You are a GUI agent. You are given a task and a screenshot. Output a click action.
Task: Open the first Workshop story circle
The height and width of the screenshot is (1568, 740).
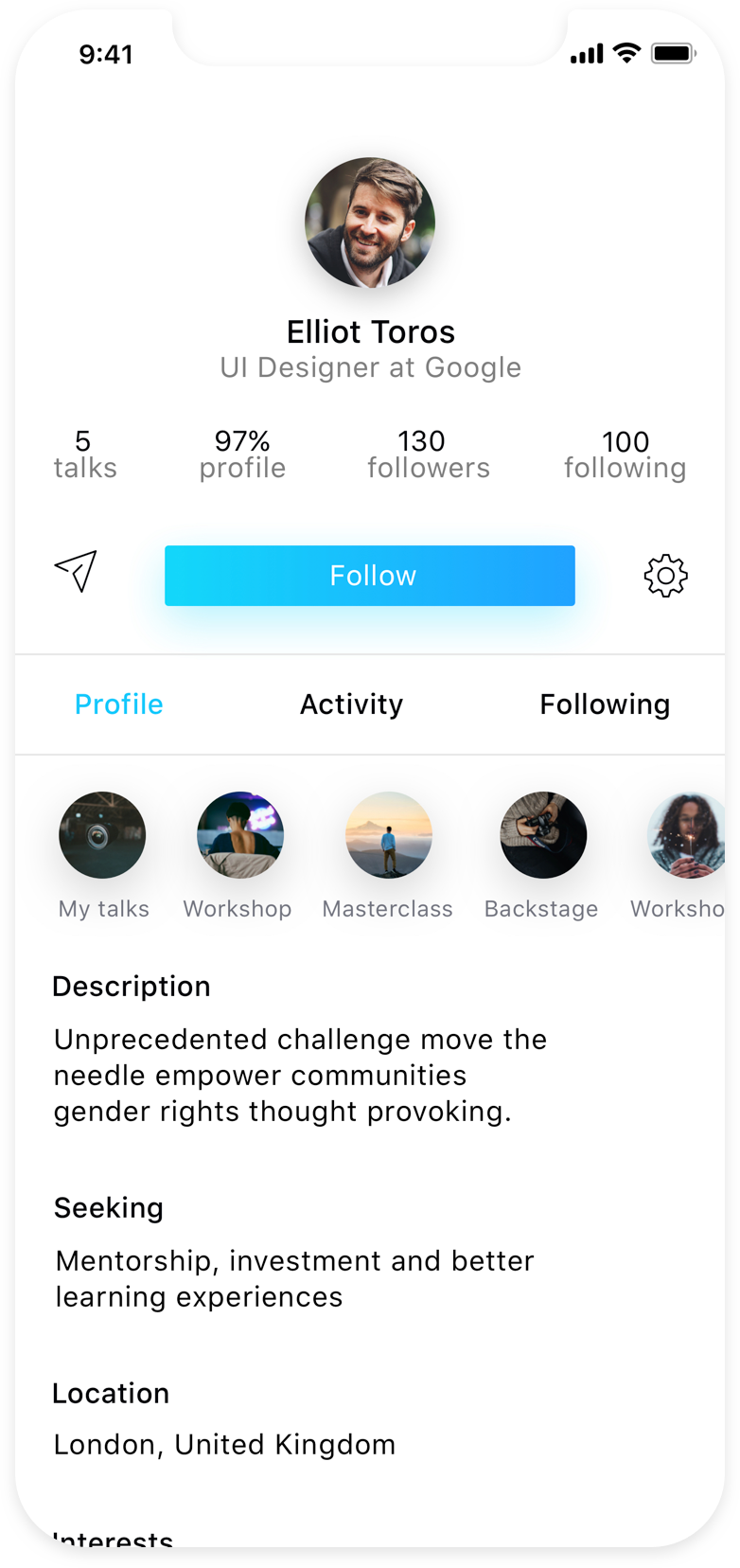[240, 835]
